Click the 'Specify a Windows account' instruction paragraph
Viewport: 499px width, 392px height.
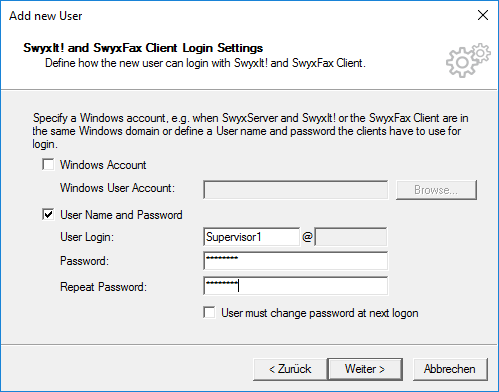[x=250, y=131]
